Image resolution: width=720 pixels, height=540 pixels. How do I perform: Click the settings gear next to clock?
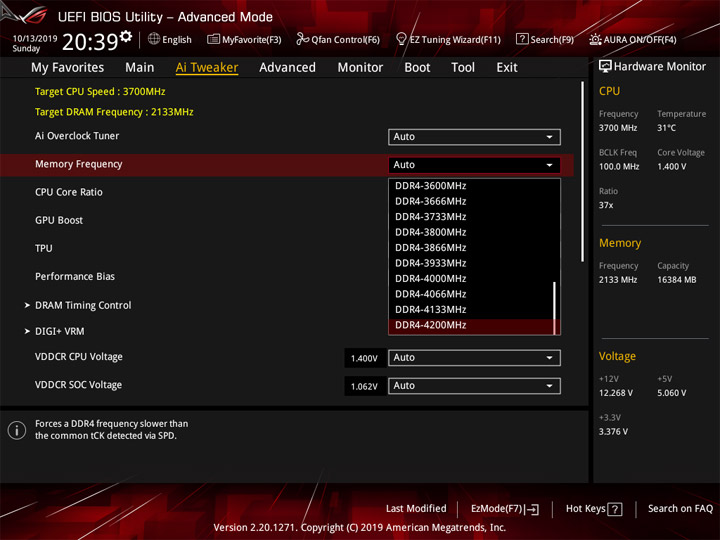125,36
